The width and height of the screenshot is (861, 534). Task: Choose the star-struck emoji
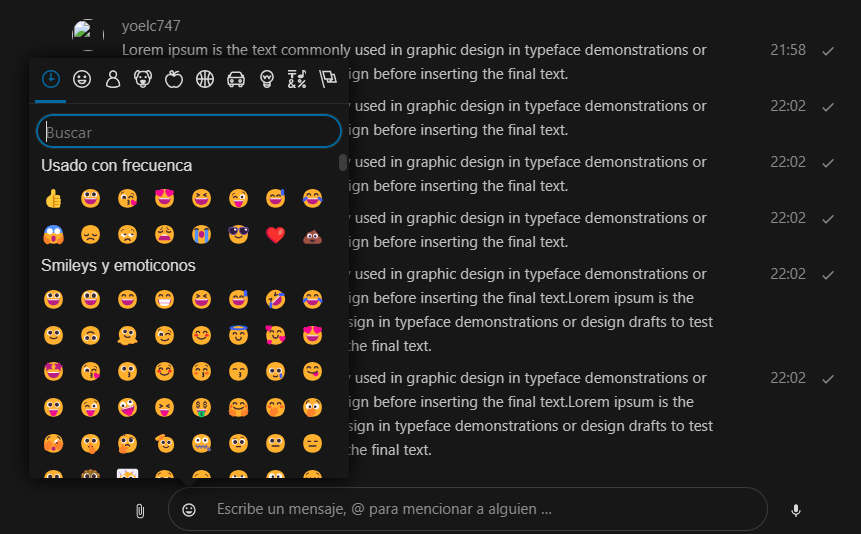click(x=53, y=372)
